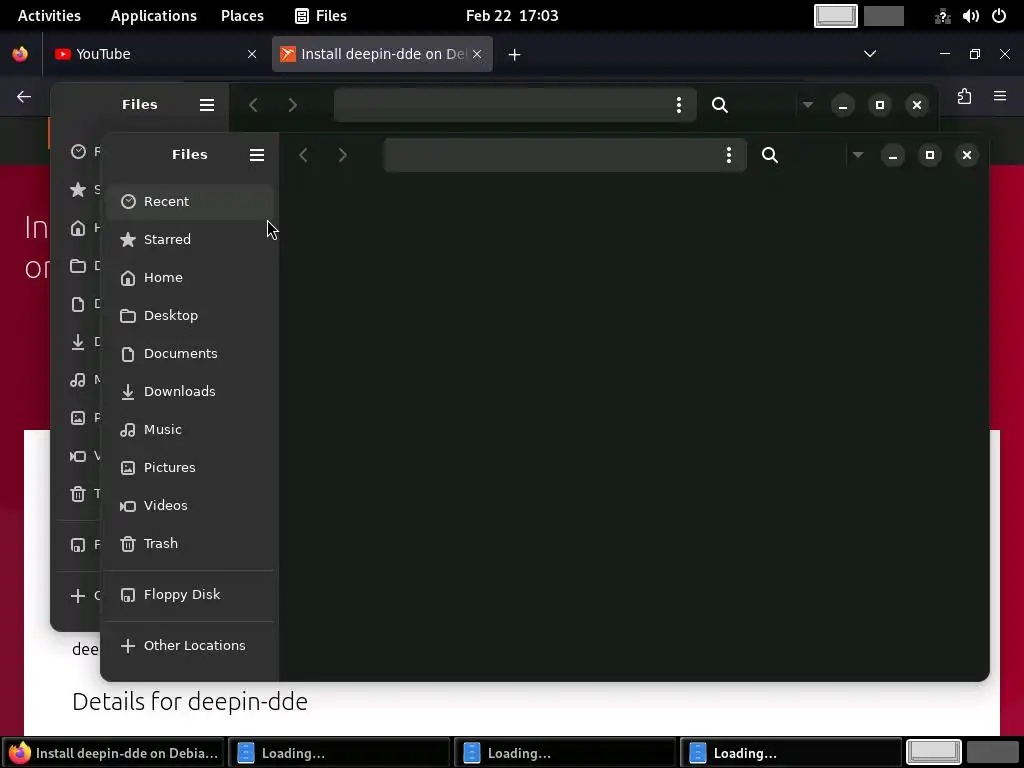Click Videos camera icon in back Files sidebar

(x=78, y=456)
